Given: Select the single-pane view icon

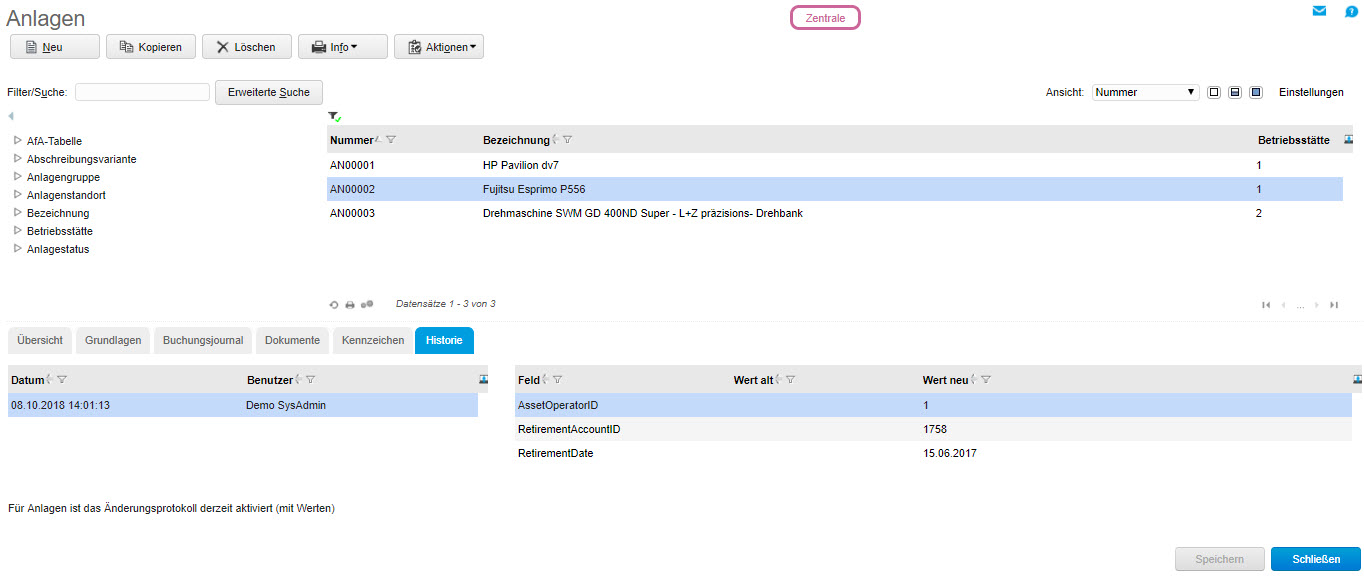Looking at the screenshot, I should click(x=1214, y=91).
